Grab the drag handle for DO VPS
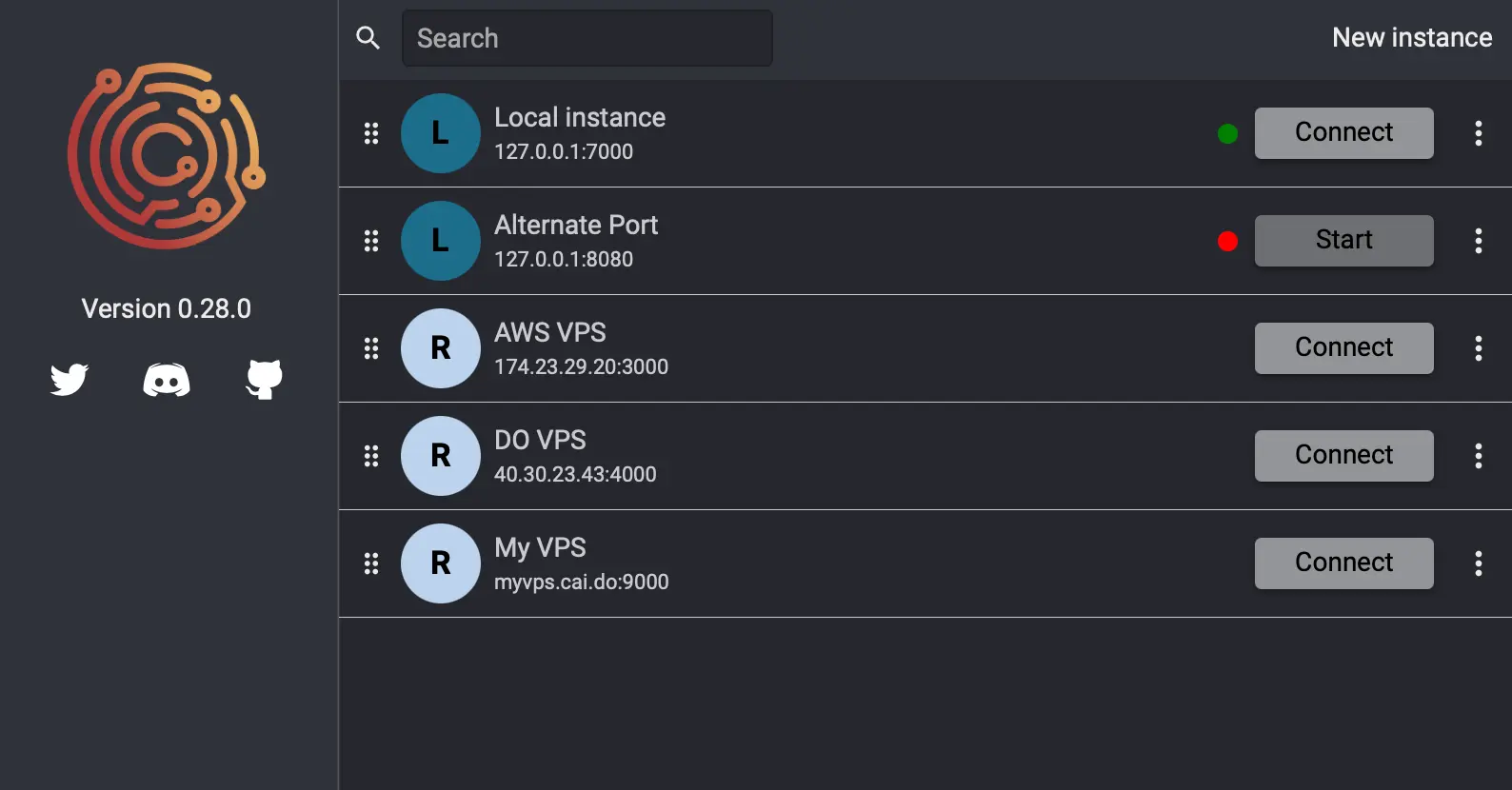Image resolution: width=1512 pixels, height=790 pixels. click(371, 456)
